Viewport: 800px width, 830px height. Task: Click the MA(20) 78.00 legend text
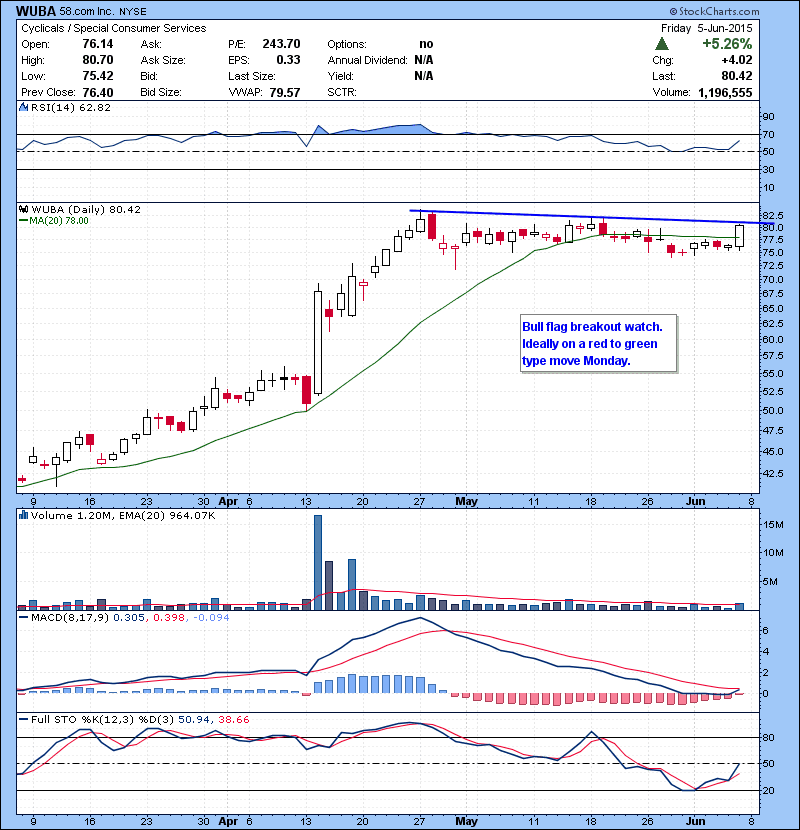click(59, 221)
